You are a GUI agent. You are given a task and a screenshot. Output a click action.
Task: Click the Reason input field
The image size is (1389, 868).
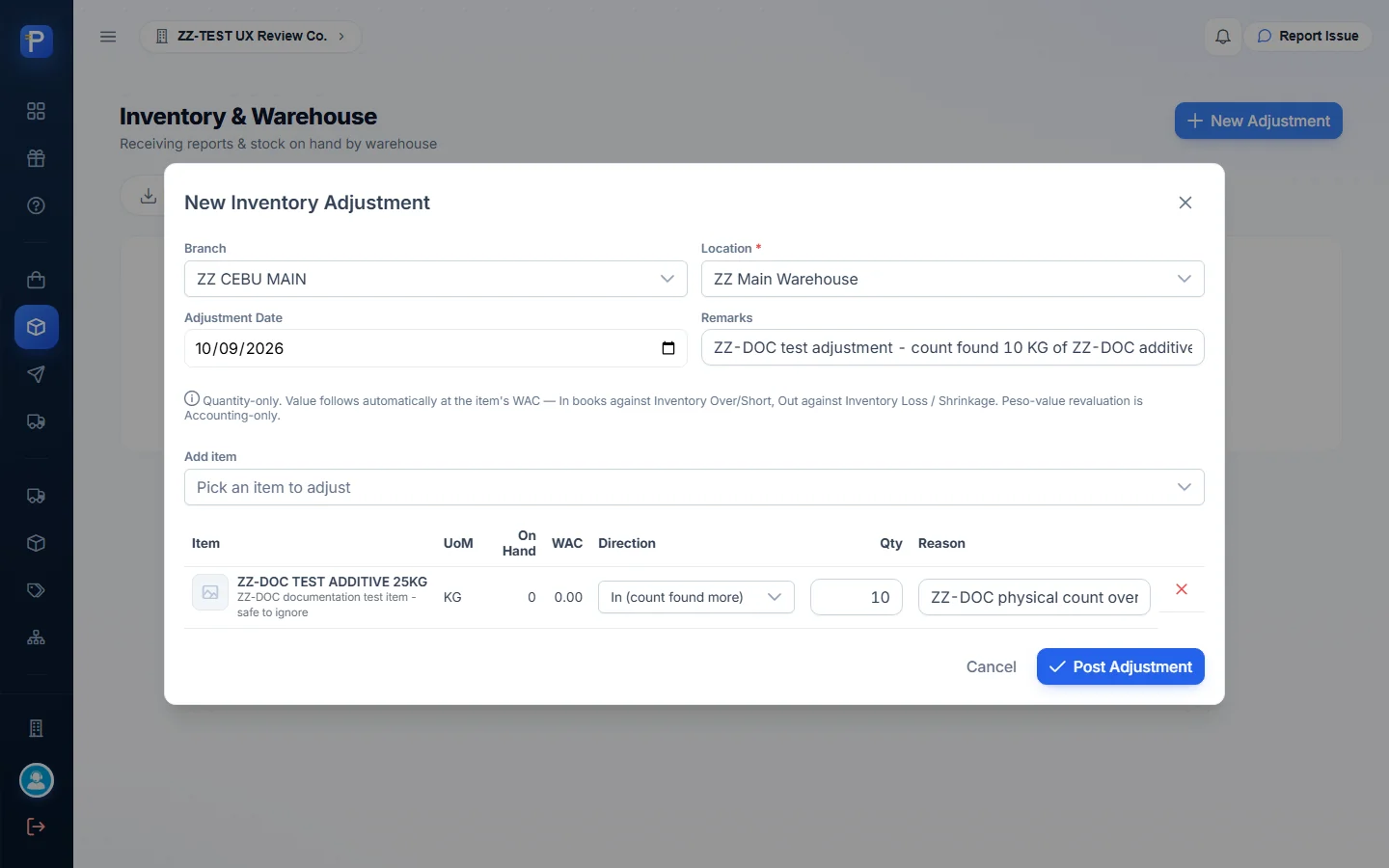(x=1034, y=597)
